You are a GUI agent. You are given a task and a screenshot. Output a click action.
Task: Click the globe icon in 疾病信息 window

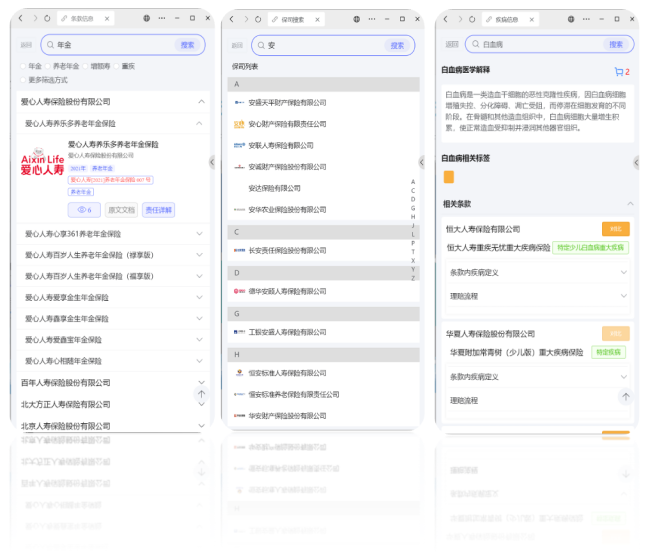tap(571, 19)
